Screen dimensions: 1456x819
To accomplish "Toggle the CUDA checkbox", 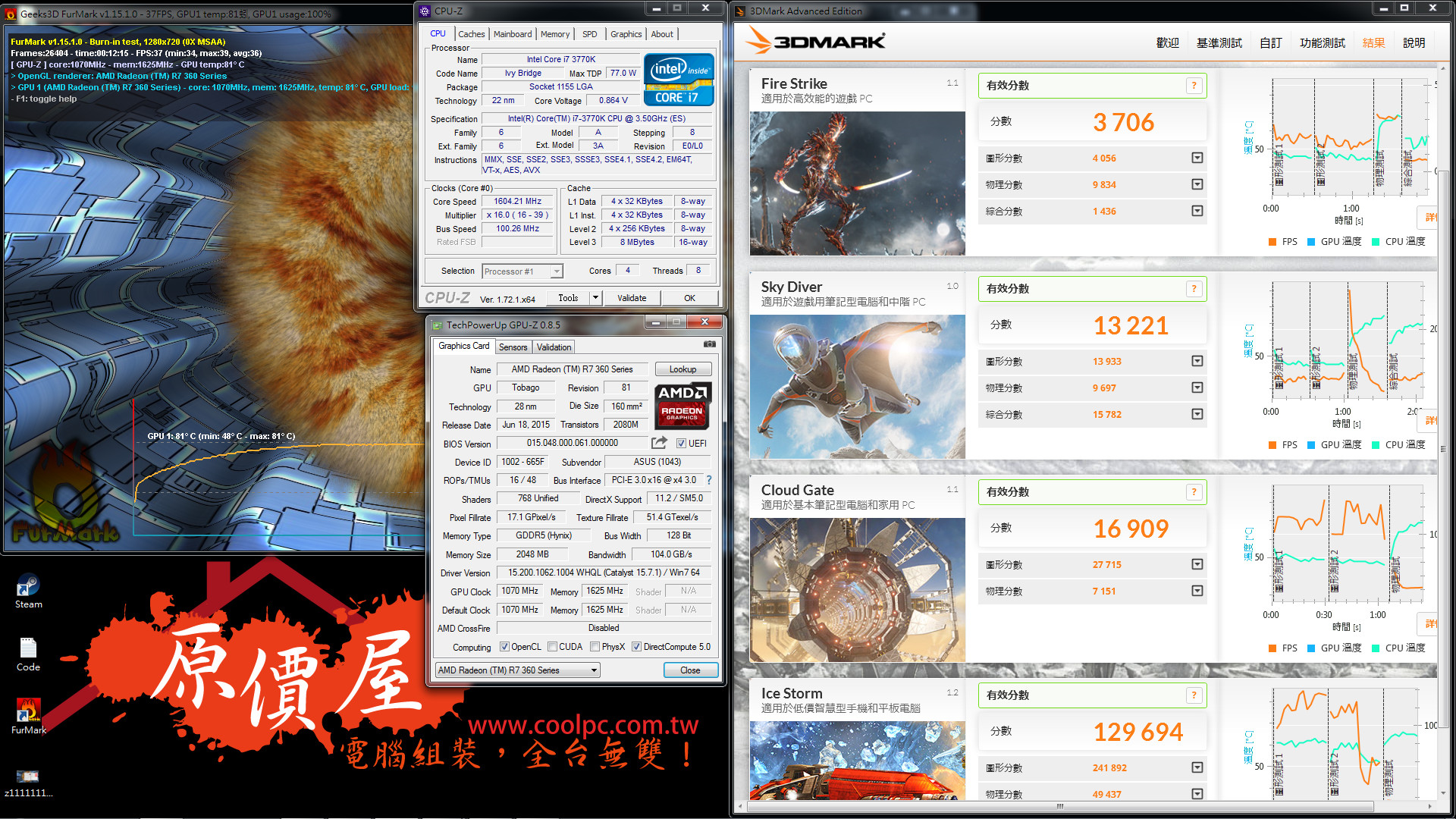I will pos(553,647).
